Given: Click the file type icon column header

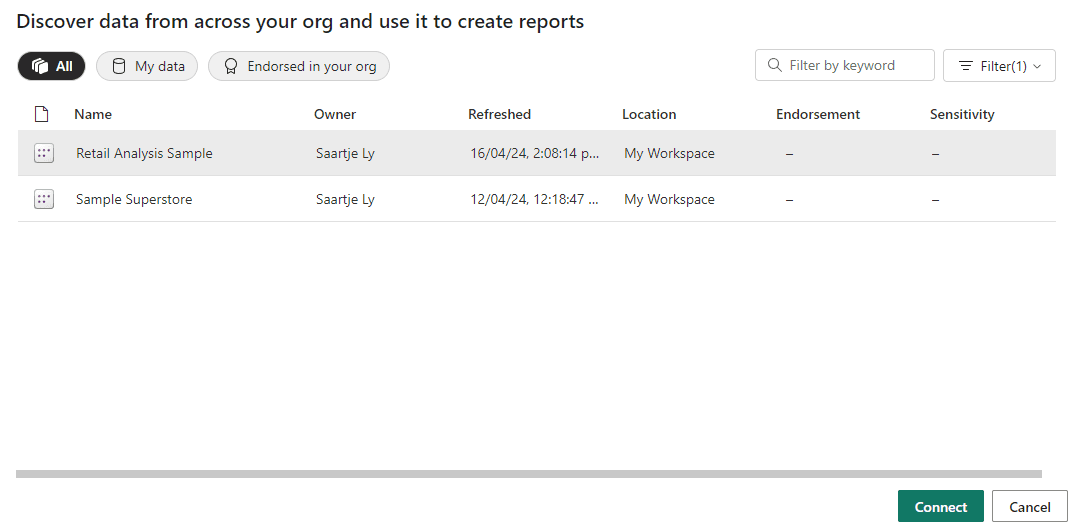Looking at the screenshot, I should pos(42,114).
